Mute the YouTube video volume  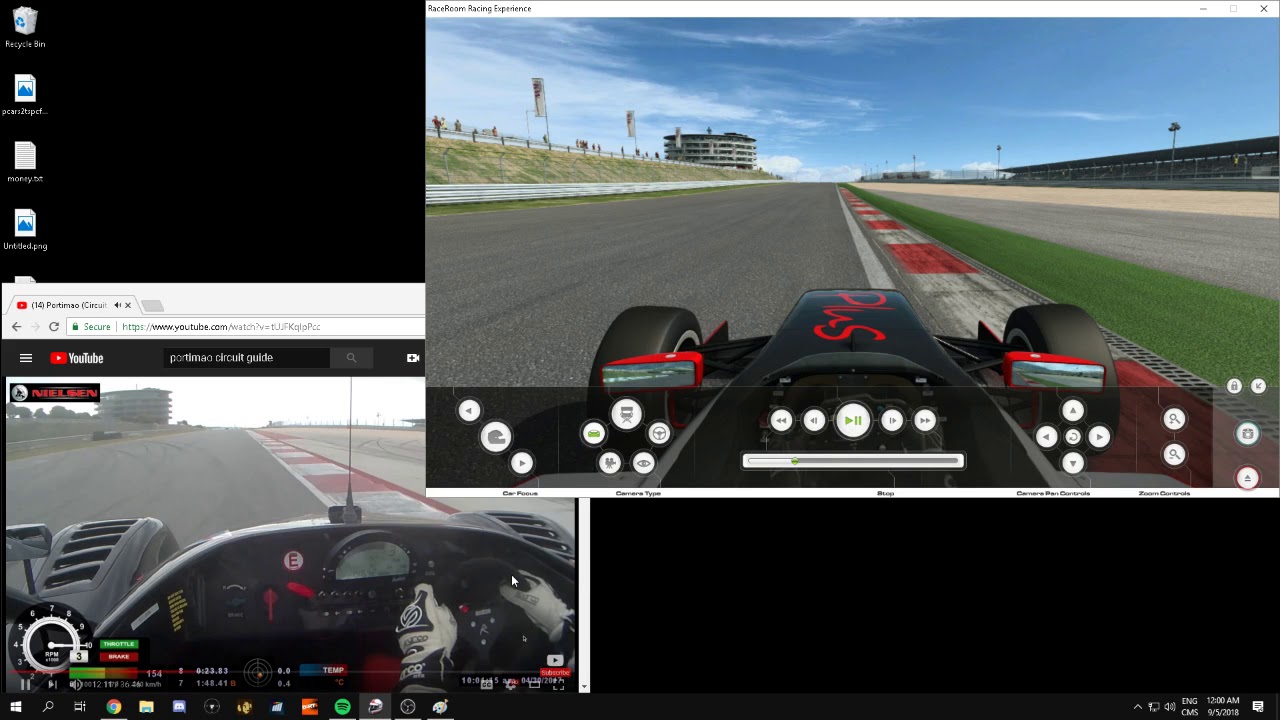(x=75, y=685)
